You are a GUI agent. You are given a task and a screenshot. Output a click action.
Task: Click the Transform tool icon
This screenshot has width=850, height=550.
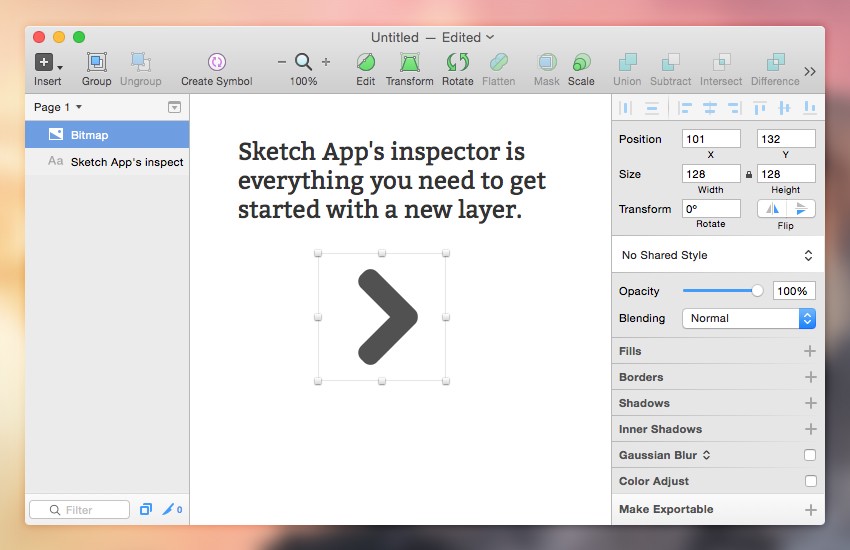tap(409, 63)
